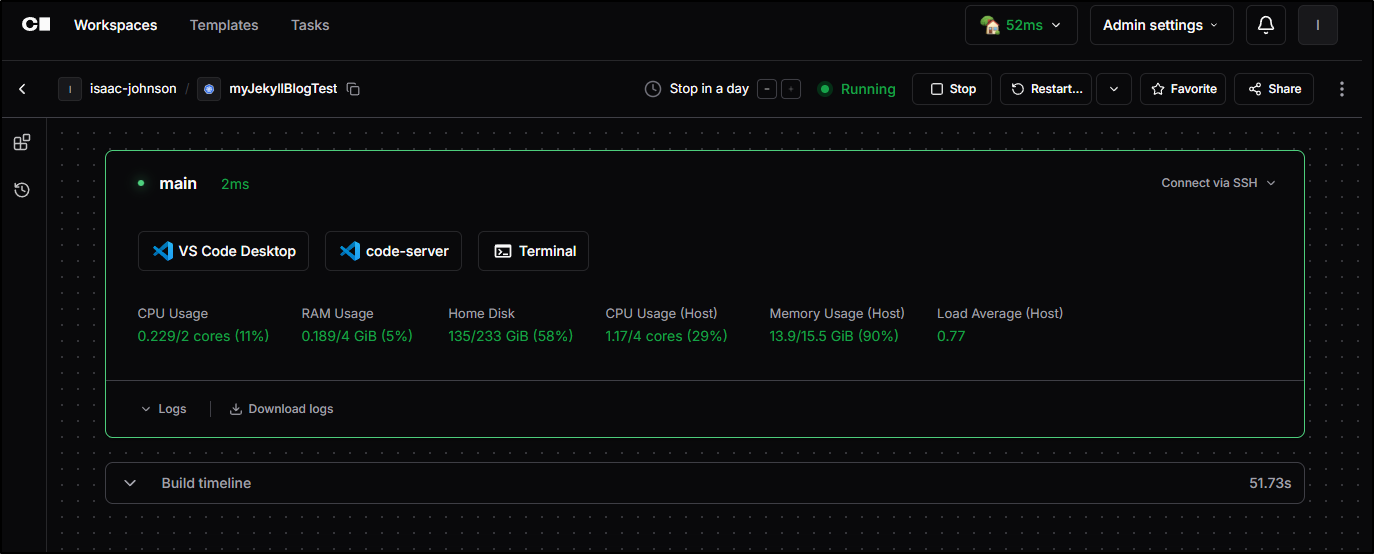Increase autostop time with plus button

(791, 89)
